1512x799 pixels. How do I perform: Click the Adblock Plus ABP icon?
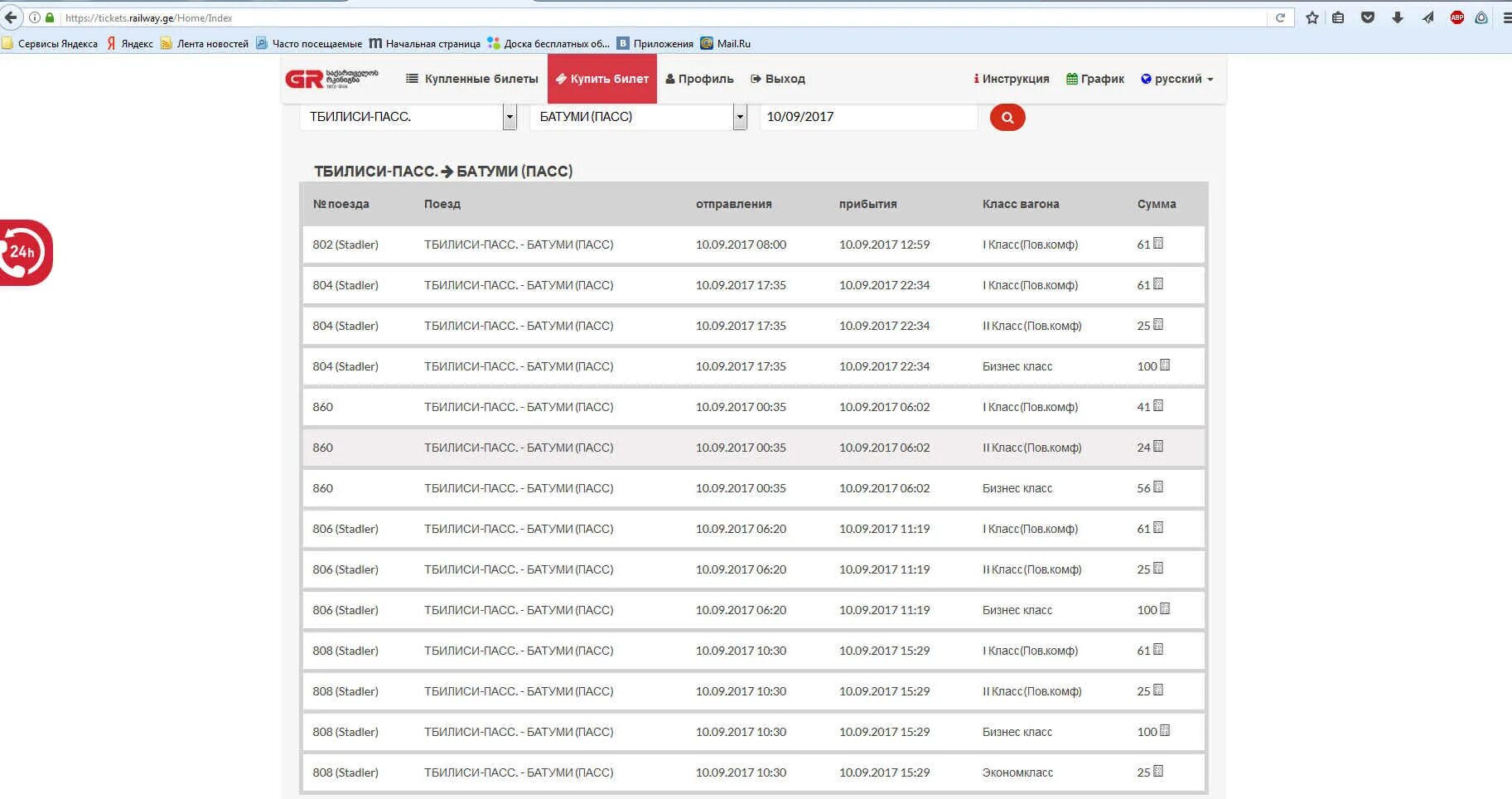[1457, 17]
